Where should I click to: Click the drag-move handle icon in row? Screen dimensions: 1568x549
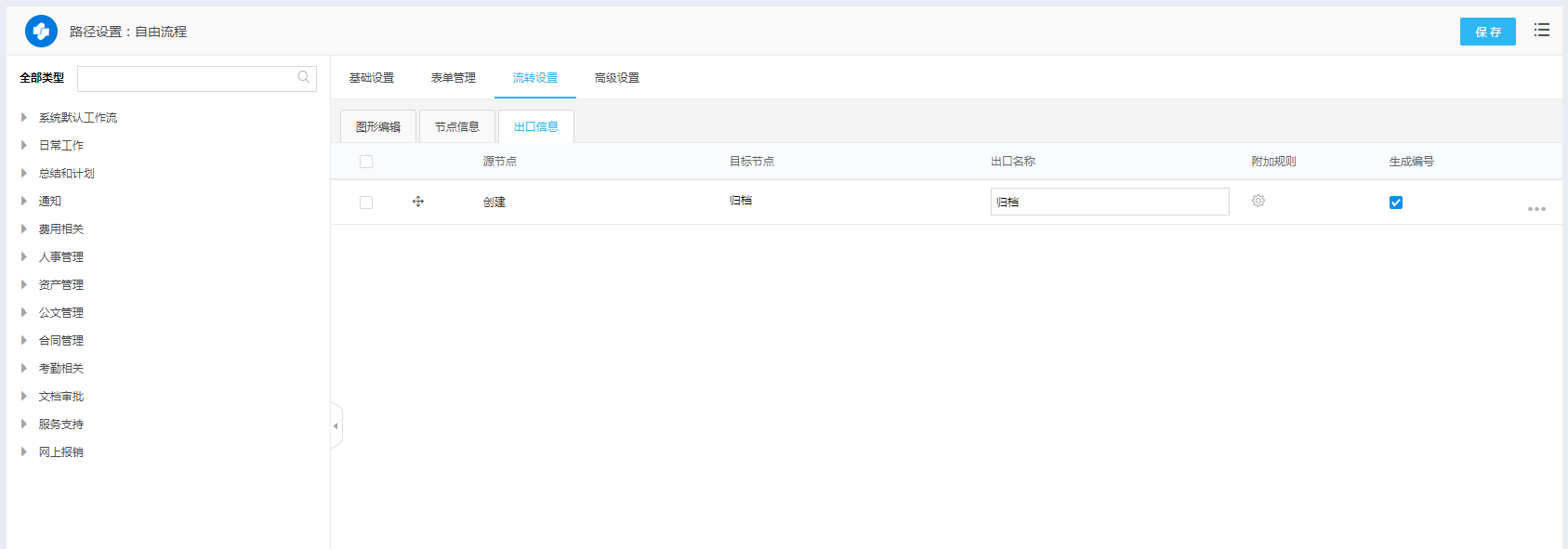click(x=418, y=202)
